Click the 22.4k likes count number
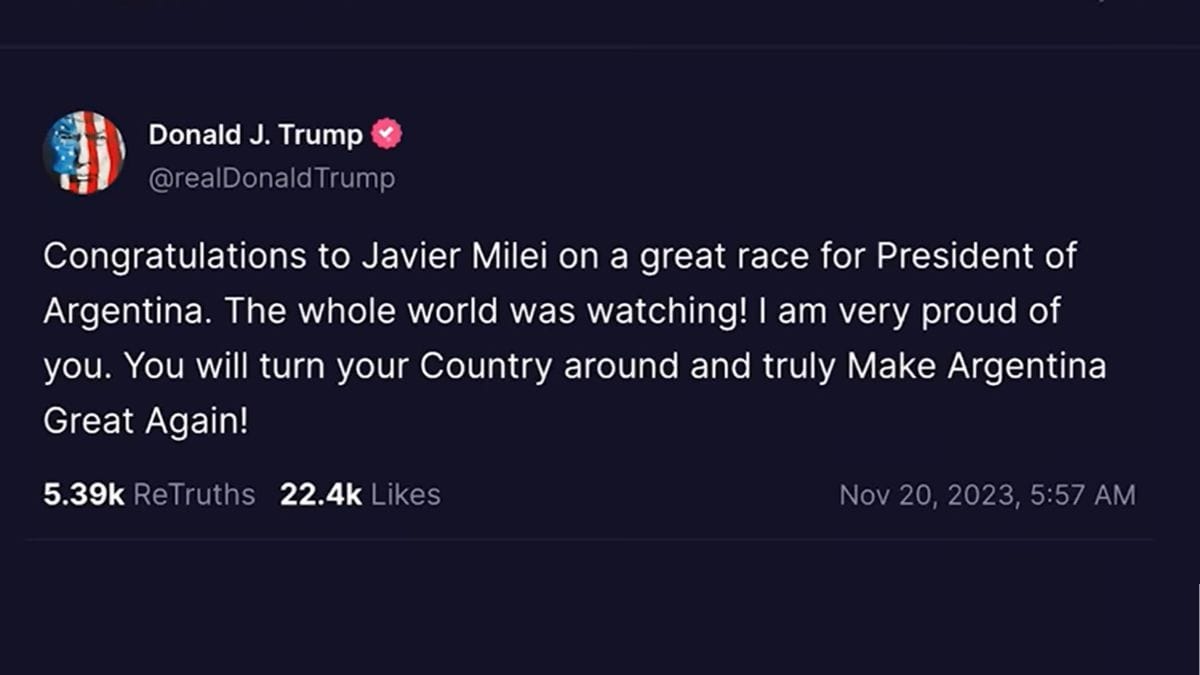1200x675 pixels. [x=320, y=494]
